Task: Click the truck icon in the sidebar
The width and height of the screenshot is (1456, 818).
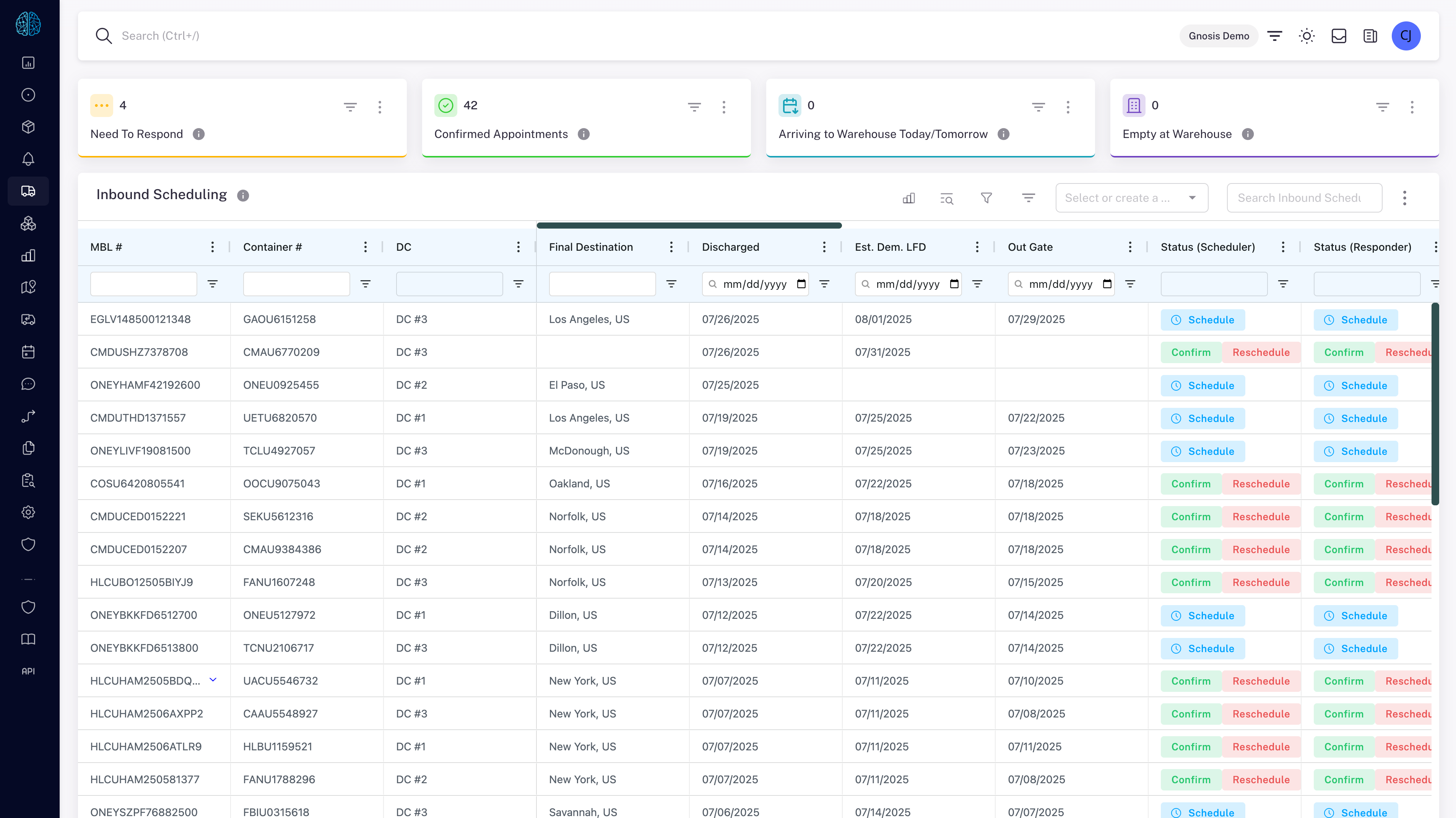Action: (28, 191)
